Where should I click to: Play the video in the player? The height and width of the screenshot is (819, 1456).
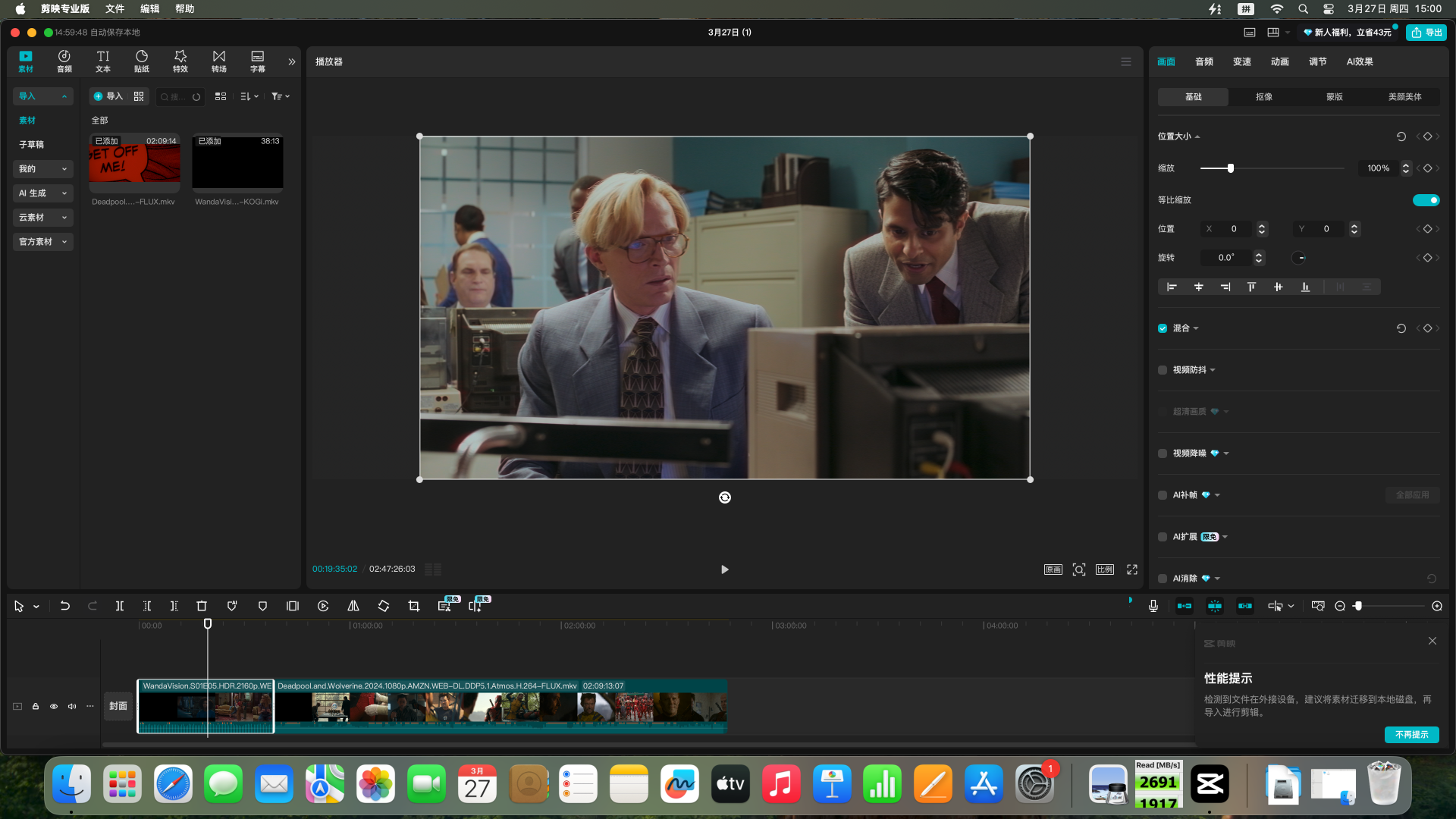pyautogui.click(x=725, y=570)
